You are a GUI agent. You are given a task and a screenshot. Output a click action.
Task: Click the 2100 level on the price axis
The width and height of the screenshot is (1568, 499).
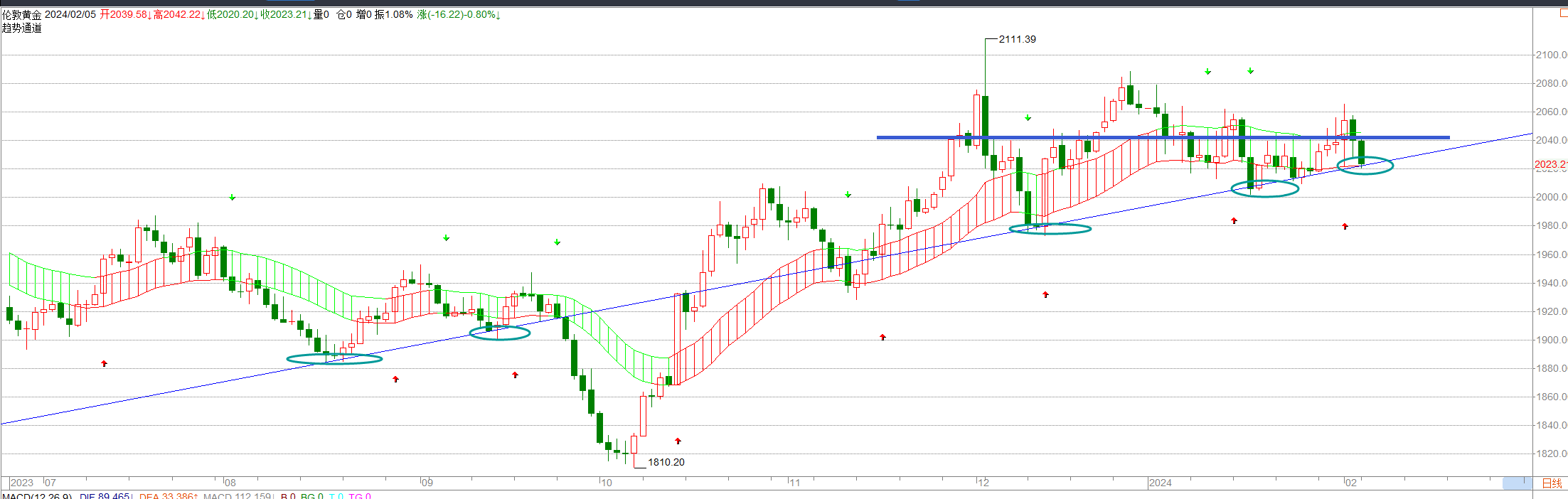coord(1552,55)
